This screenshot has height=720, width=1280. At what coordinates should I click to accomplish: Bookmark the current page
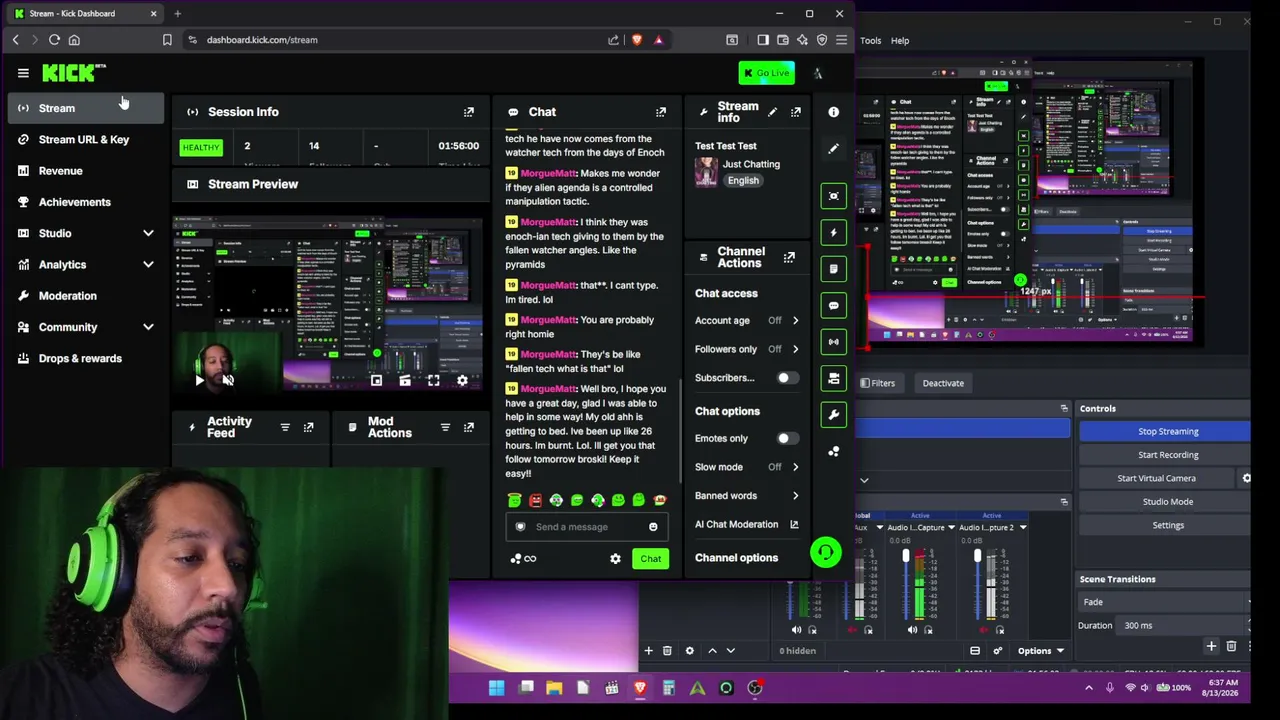[167, 40]
